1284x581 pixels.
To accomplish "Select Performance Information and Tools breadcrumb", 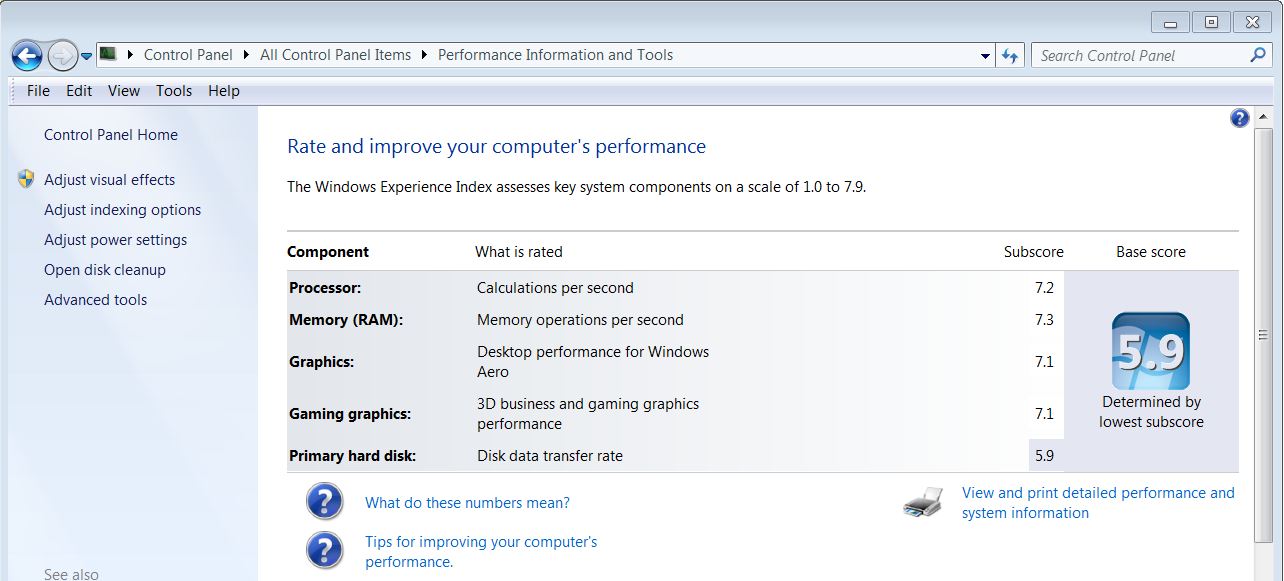I will (555, 55).
